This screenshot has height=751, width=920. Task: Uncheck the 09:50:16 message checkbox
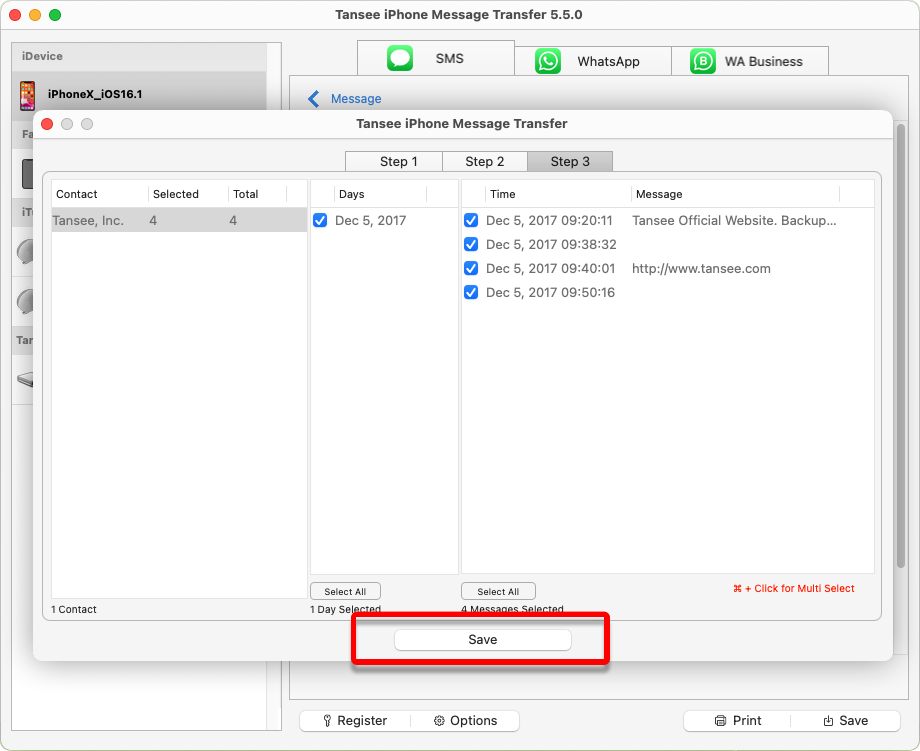click(x=471, y=292)
